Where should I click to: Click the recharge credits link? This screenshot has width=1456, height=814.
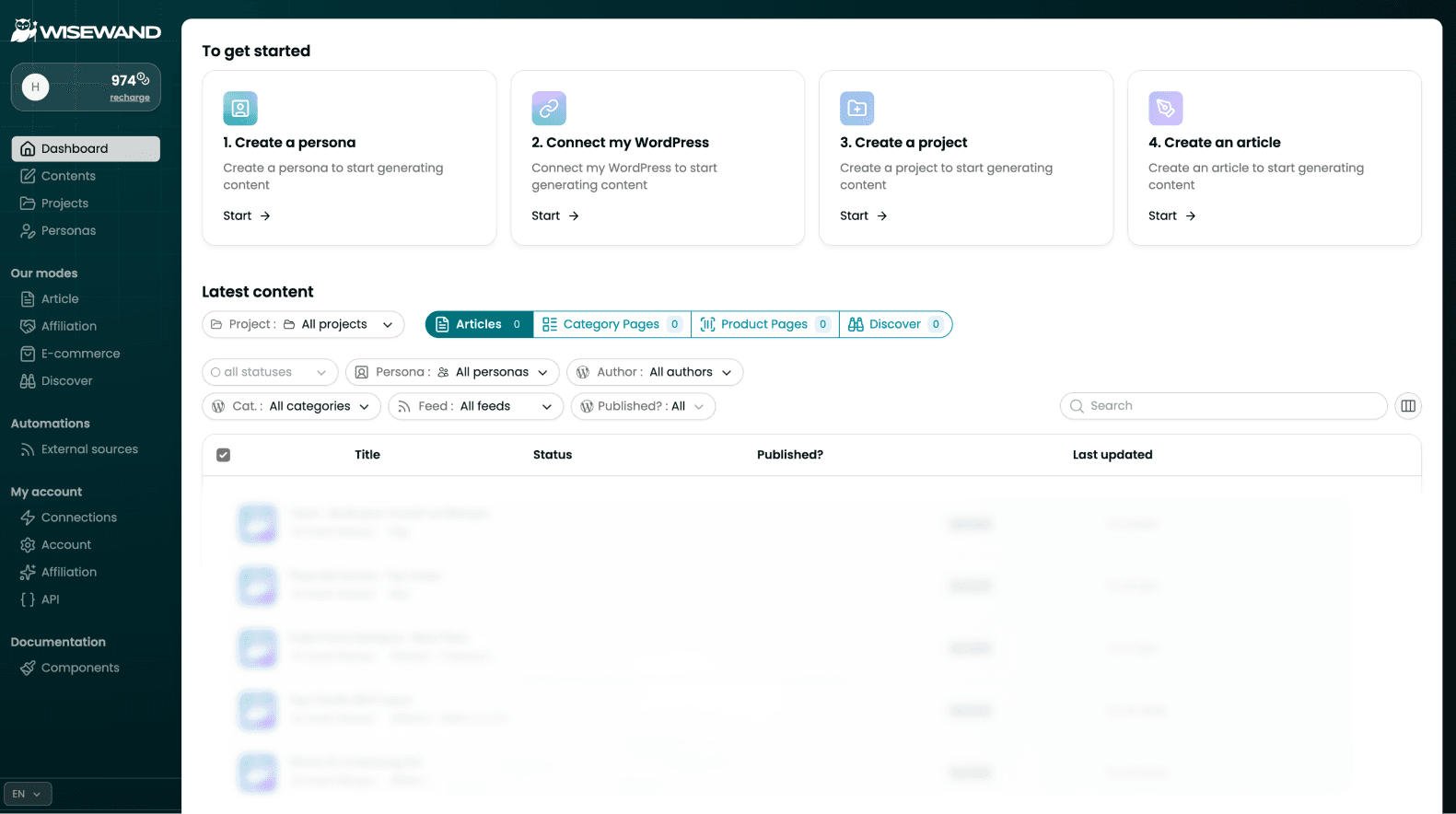(130, 98)
